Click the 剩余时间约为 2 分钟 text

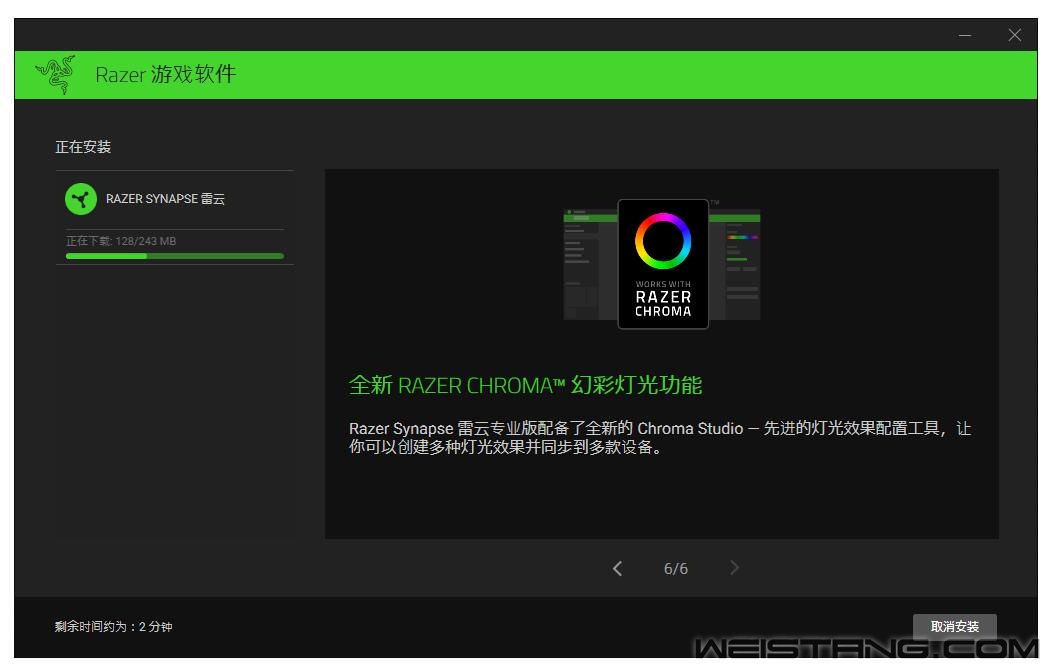(113, 627)
